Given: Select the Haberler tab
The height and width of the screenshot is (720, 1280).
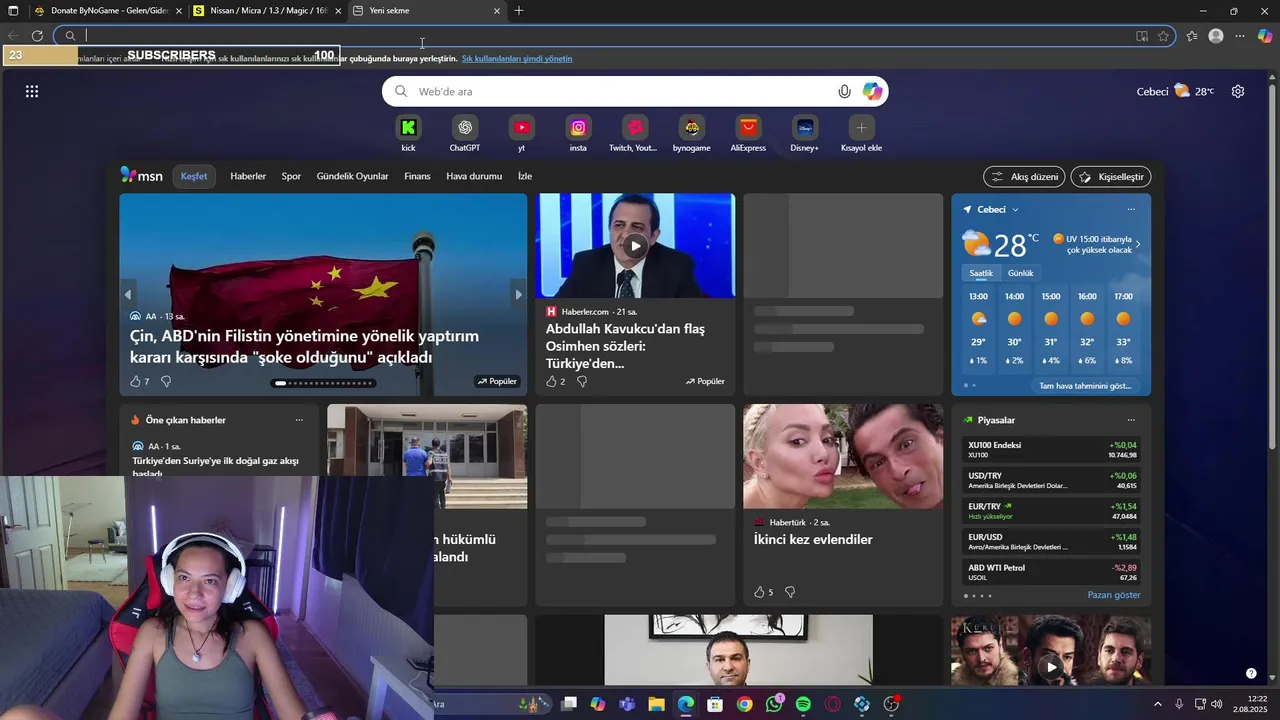Looking at the screenshot, I should pyautogui.click(x=248, y=176).
